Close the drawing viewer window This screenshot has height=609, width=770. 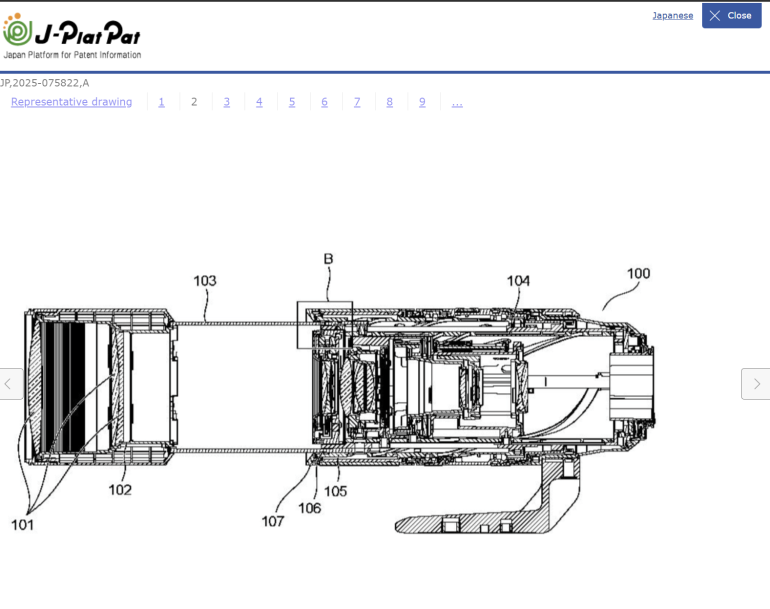click(731, 16)
